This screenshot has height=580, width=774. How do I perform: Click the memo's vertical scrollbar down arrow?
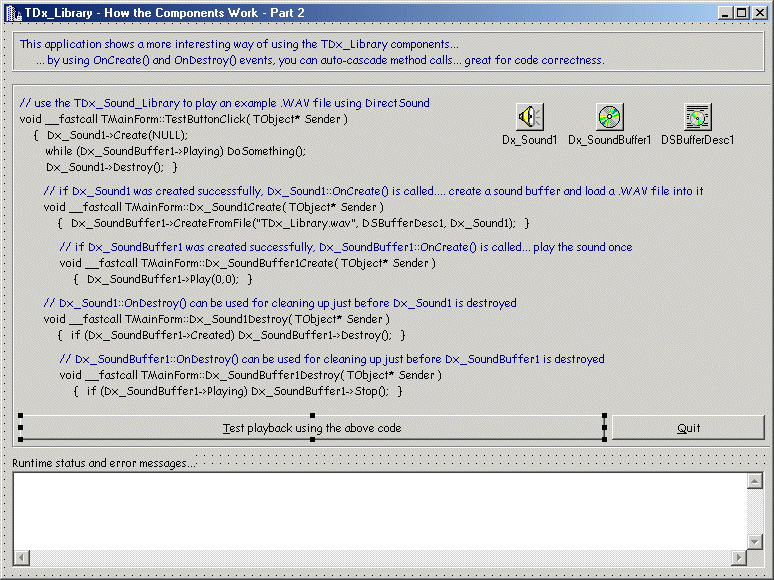click(x=755, y=540)
